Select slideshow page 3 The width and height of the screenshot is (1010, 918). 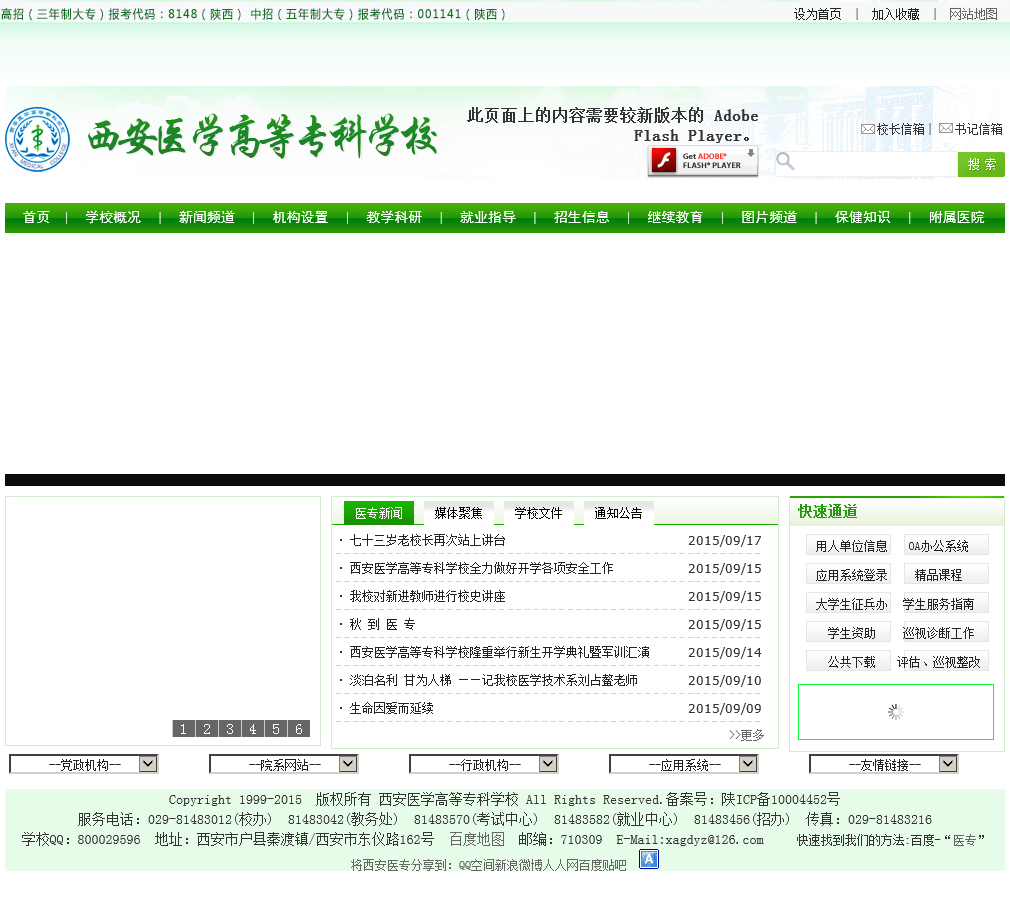point(230,729)
